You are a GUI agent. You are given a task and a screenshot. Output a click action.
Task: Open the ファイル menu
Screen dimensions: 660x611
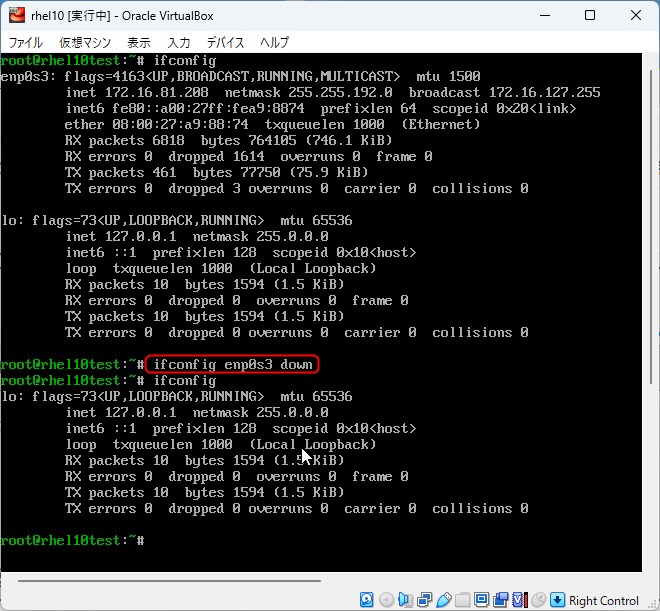coord(26,43)
